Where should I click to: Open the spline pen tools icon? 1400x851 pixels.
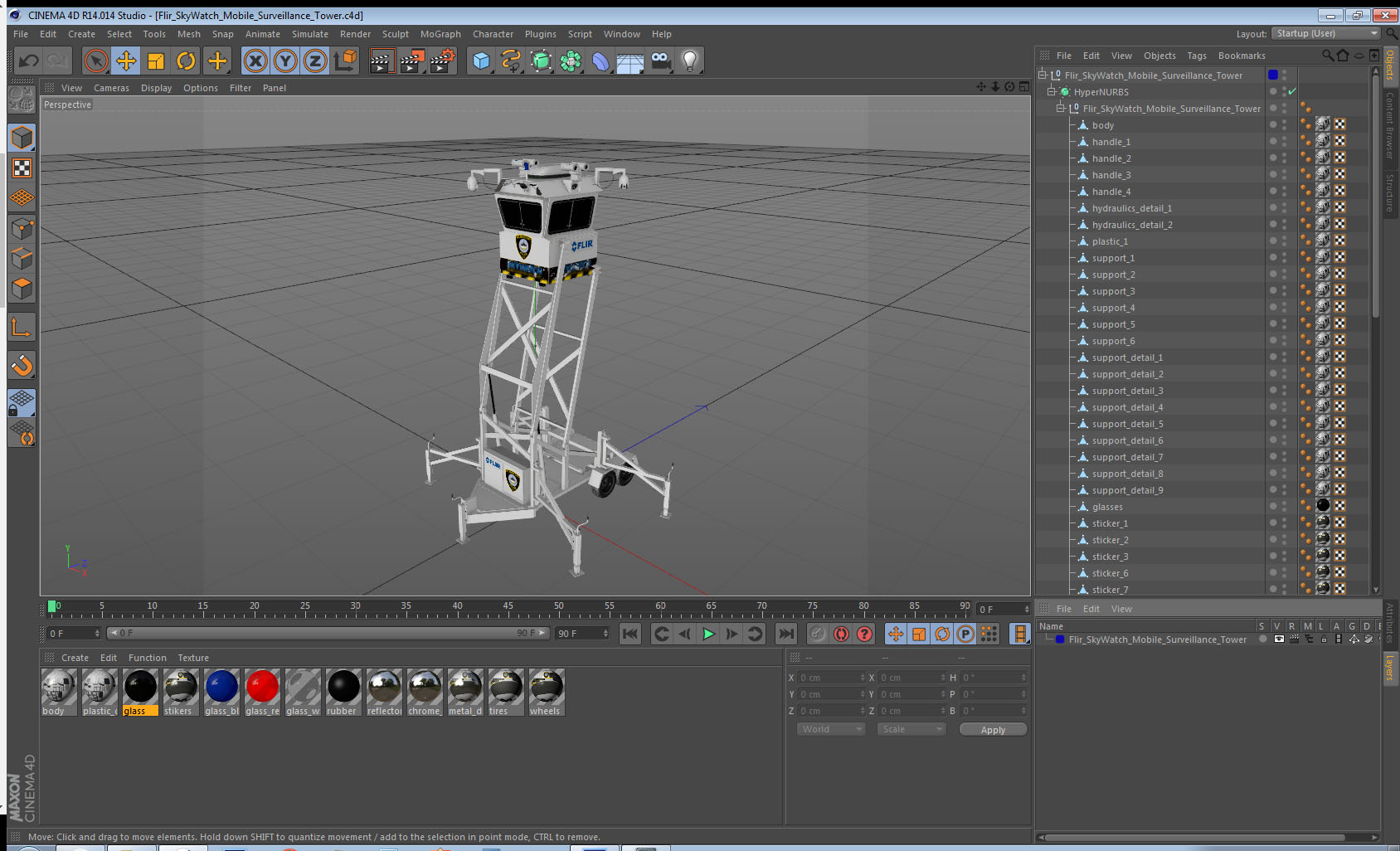(x=511, y=61)
